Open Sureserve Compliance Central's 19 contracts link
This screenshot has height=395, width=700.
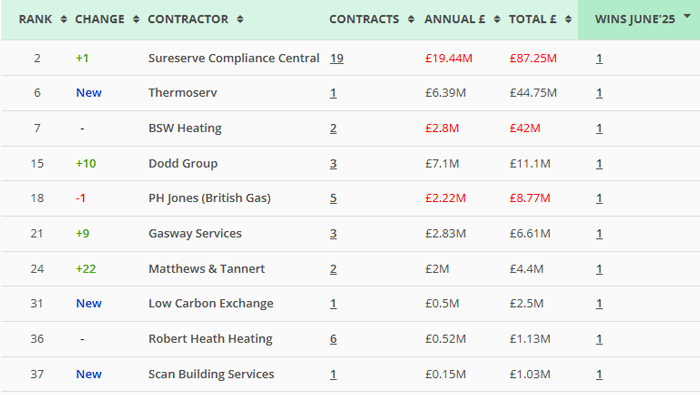[x=337, y=58]
